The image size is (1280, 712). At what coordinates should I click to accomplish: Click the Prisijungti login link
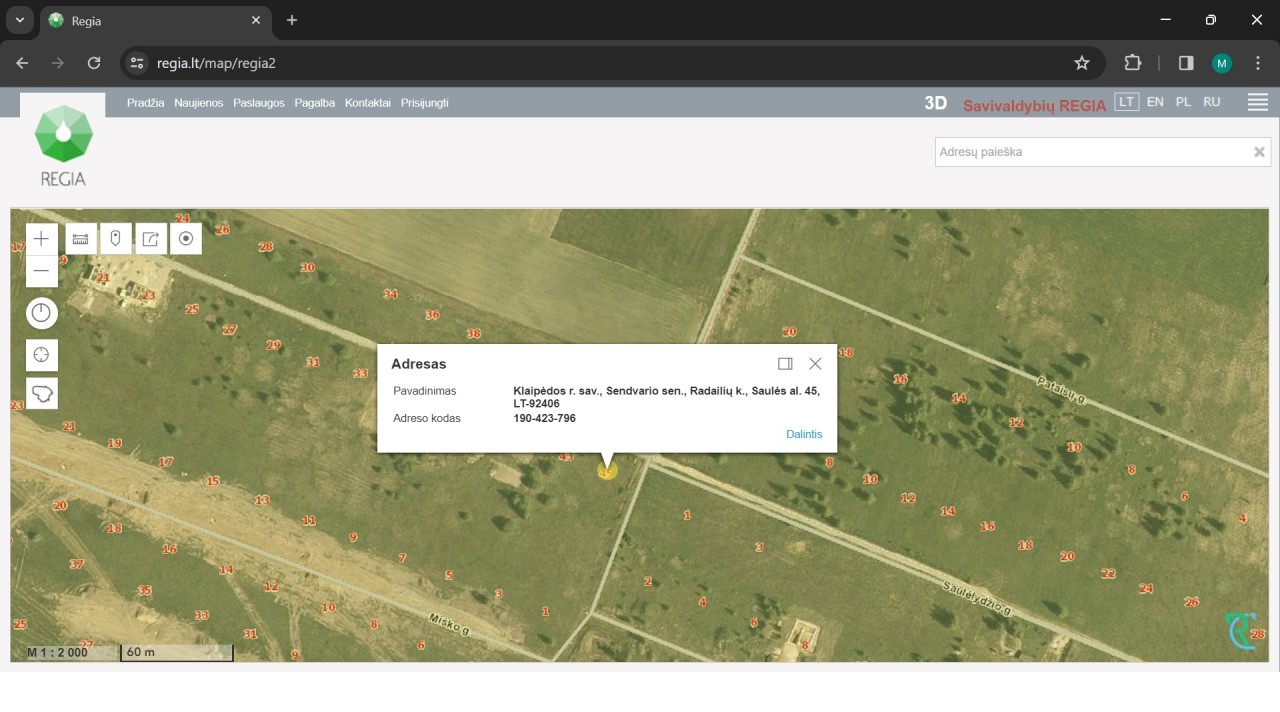click(424, 103)
